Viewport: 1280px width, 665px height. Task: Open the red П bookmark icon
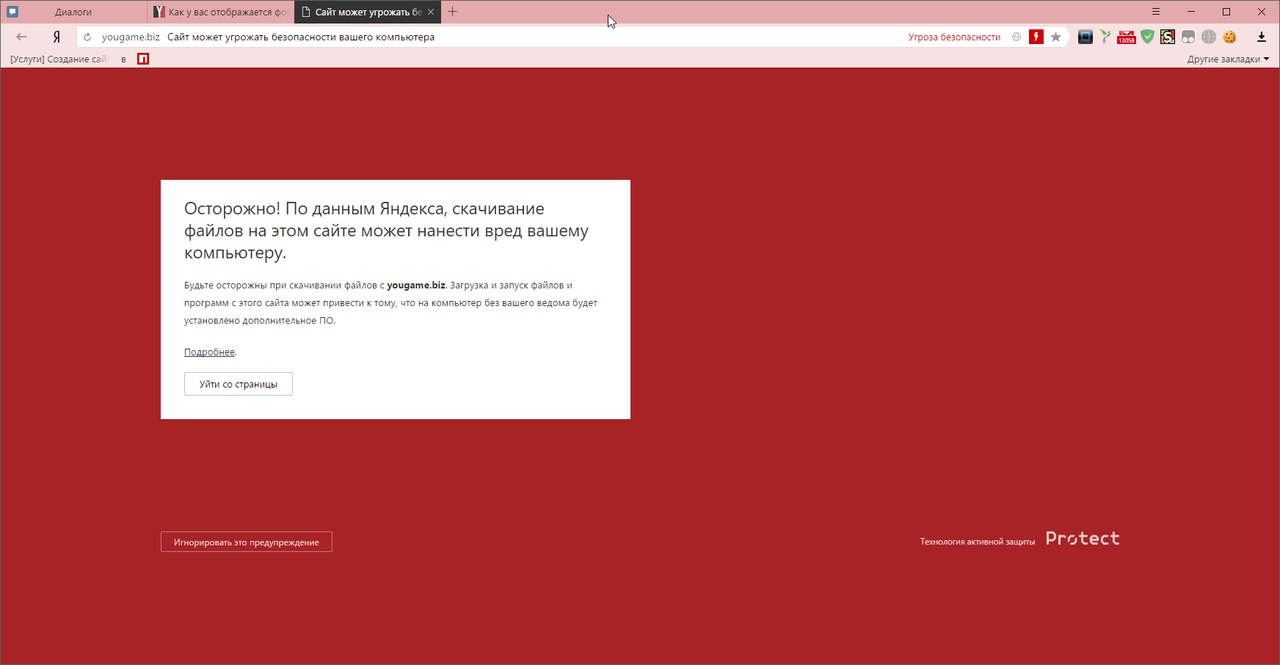(143, 59)
